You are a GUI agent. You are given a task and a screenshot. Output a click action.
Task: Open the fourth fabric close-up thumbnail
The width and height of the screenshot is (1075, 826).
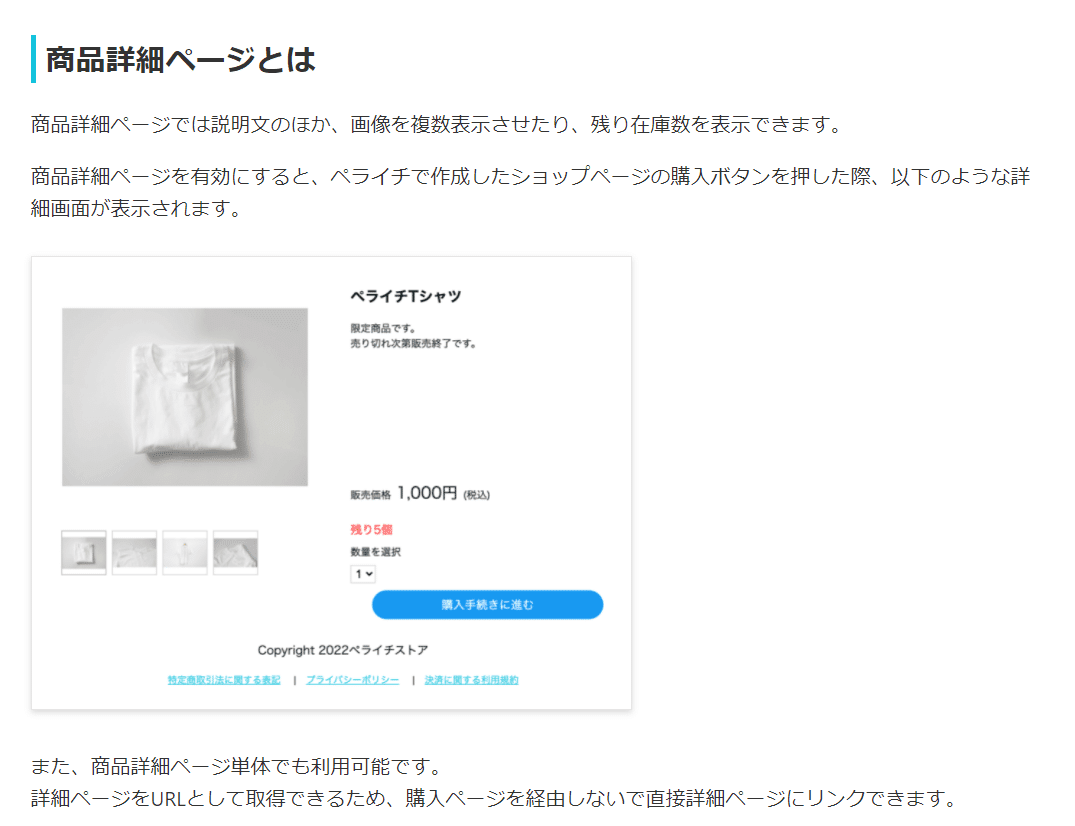[236, 552]
